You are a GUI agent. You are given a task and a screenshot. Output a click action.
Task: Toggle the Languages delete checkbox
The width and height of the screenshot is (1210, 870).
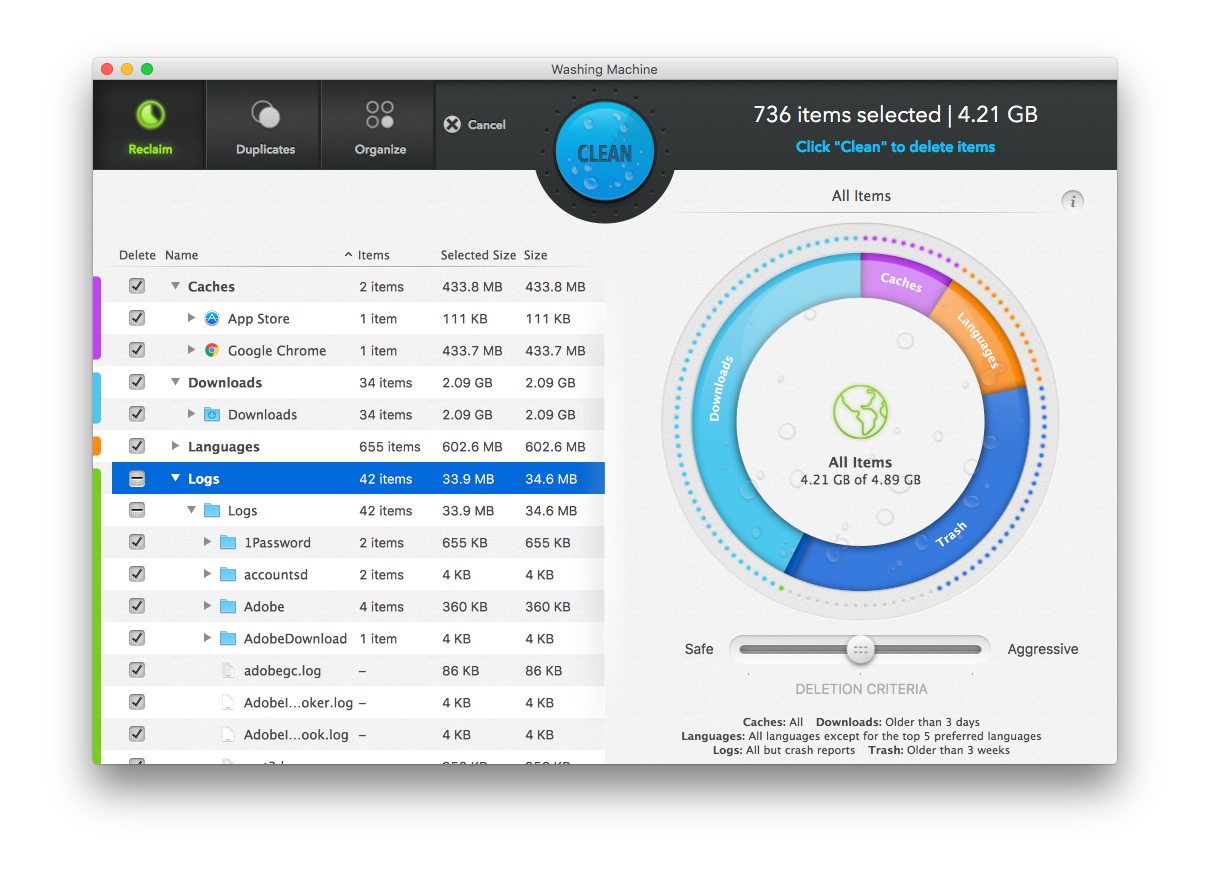coord(137,447)
